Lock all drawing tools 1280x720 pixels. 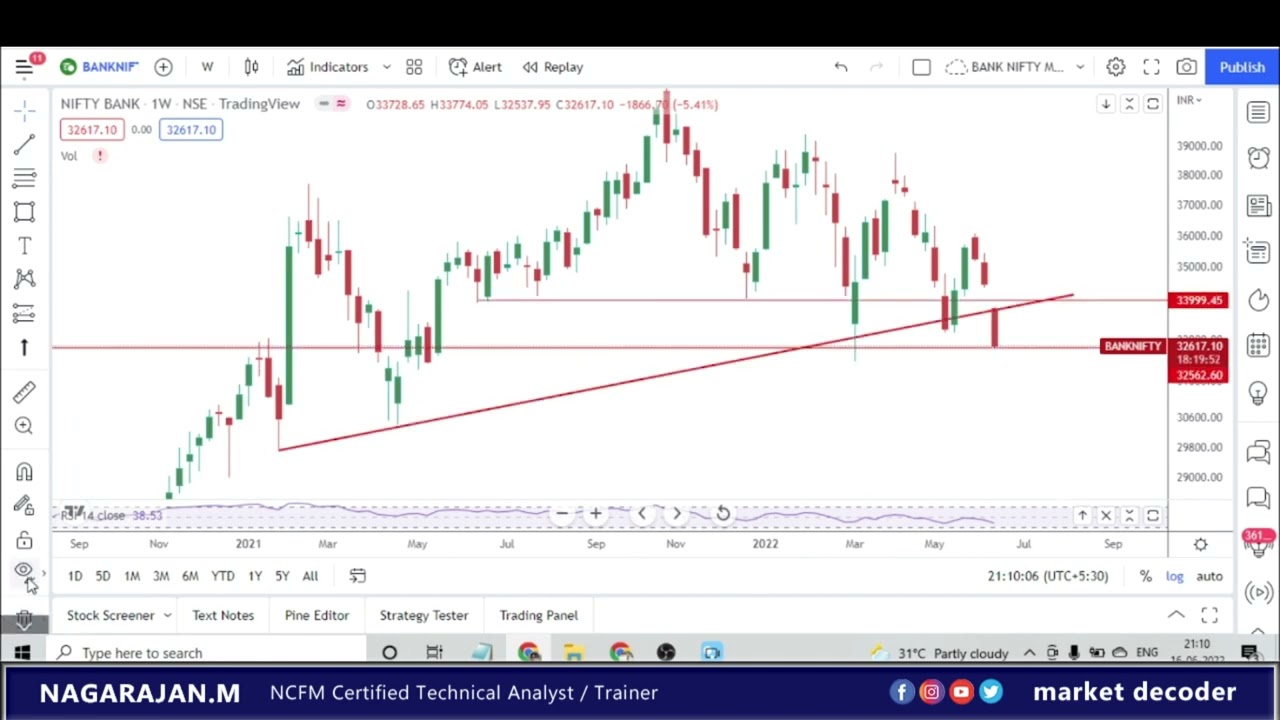tap(25, 540)
